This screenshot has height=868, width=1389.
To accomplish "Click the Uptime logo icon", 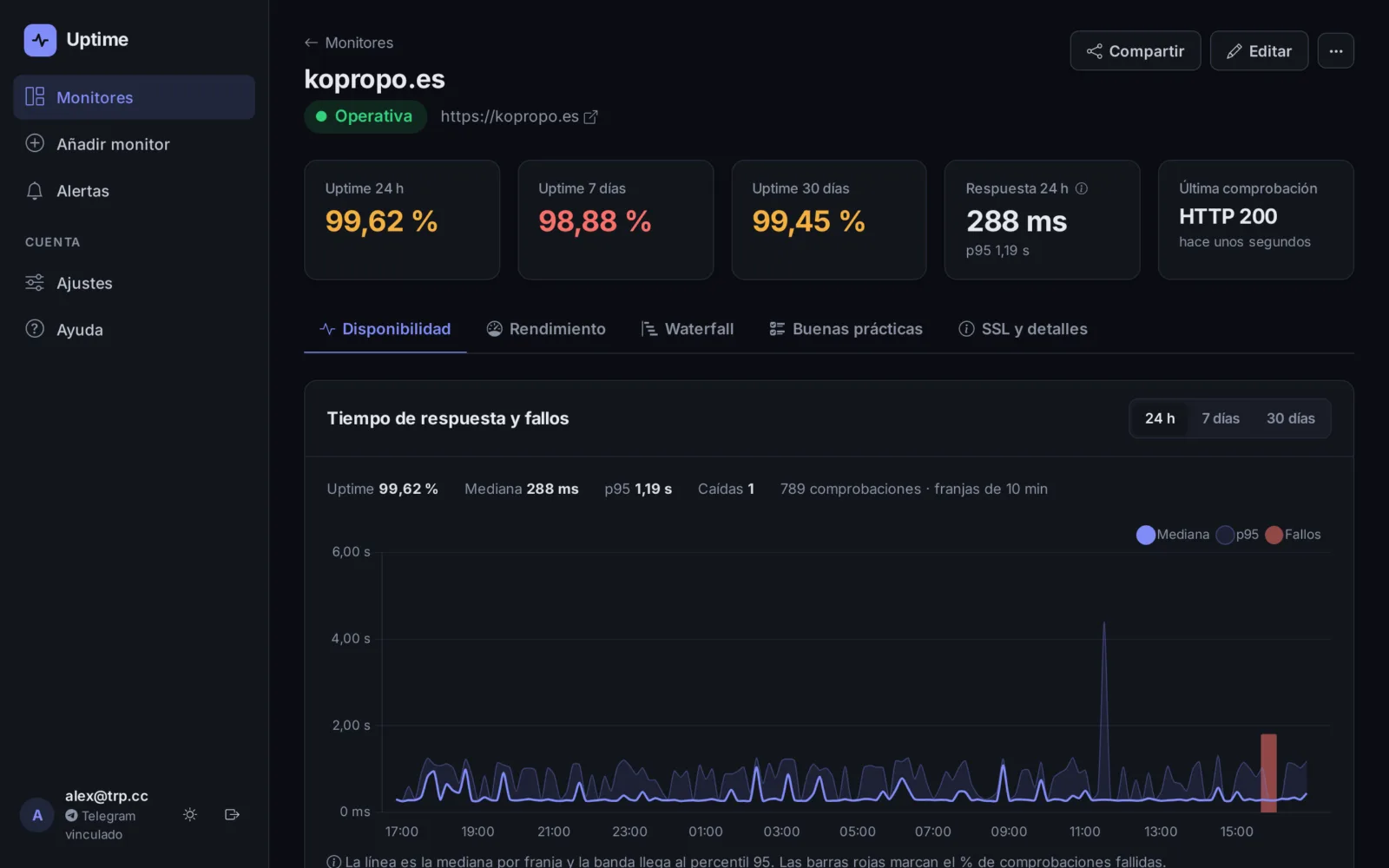I will pyautogui.click(x=40, y=40).
